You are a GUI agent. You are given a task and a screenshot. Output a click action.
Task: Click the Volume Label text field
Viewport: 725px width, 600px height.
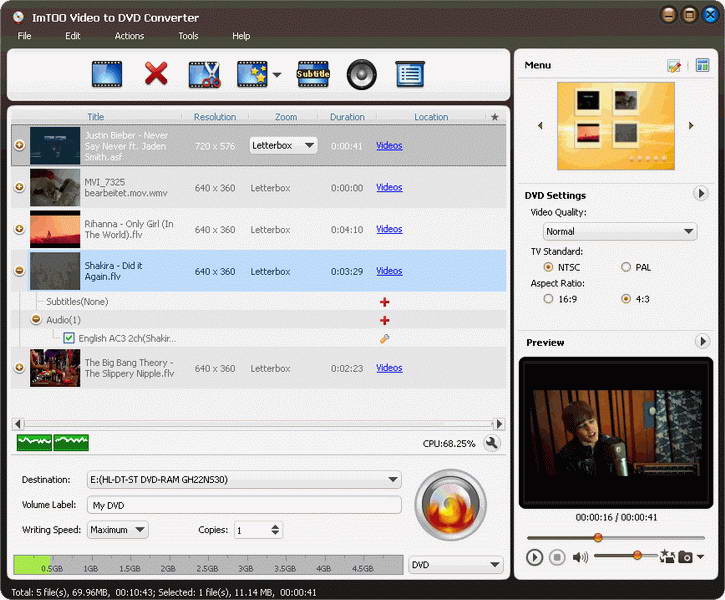coord(244,505)
